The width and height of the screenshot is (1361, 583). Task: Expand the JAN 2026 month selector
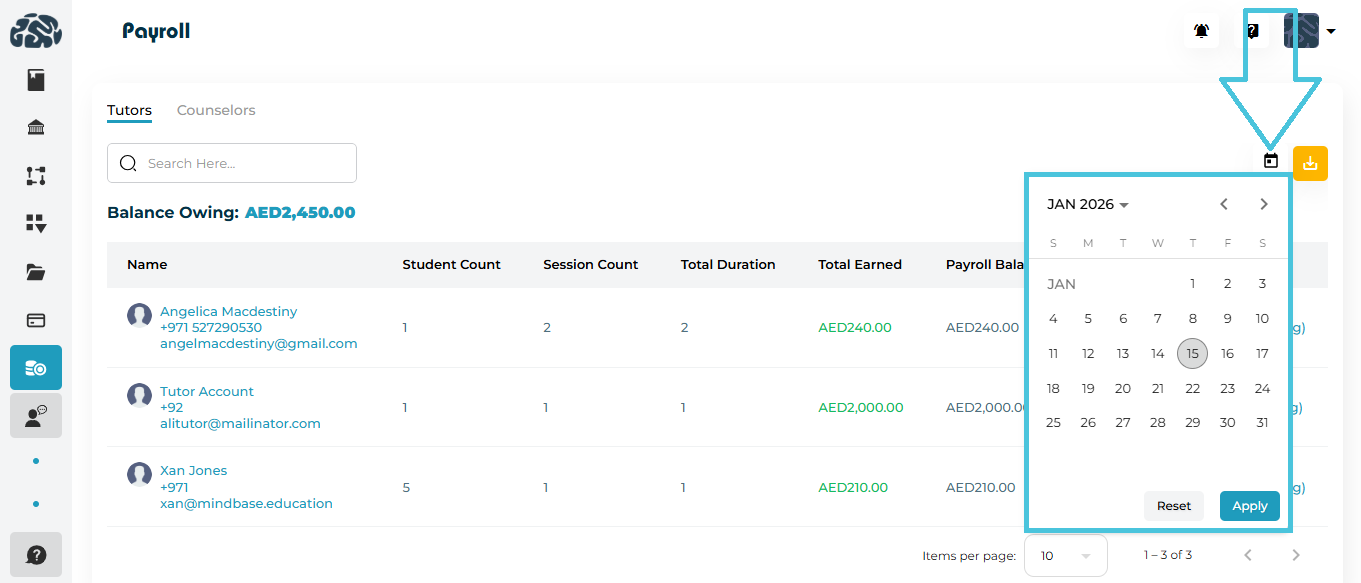(1088, 204)
